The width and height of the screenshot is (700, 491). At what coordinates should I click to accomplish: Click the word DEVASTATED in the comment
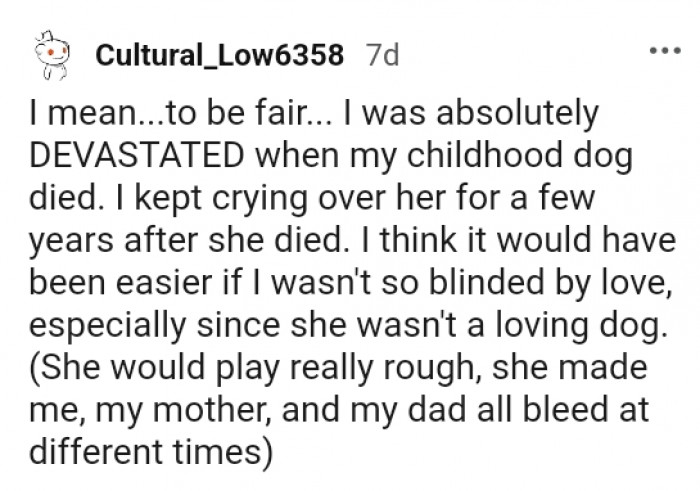click(x=138, y=156)
